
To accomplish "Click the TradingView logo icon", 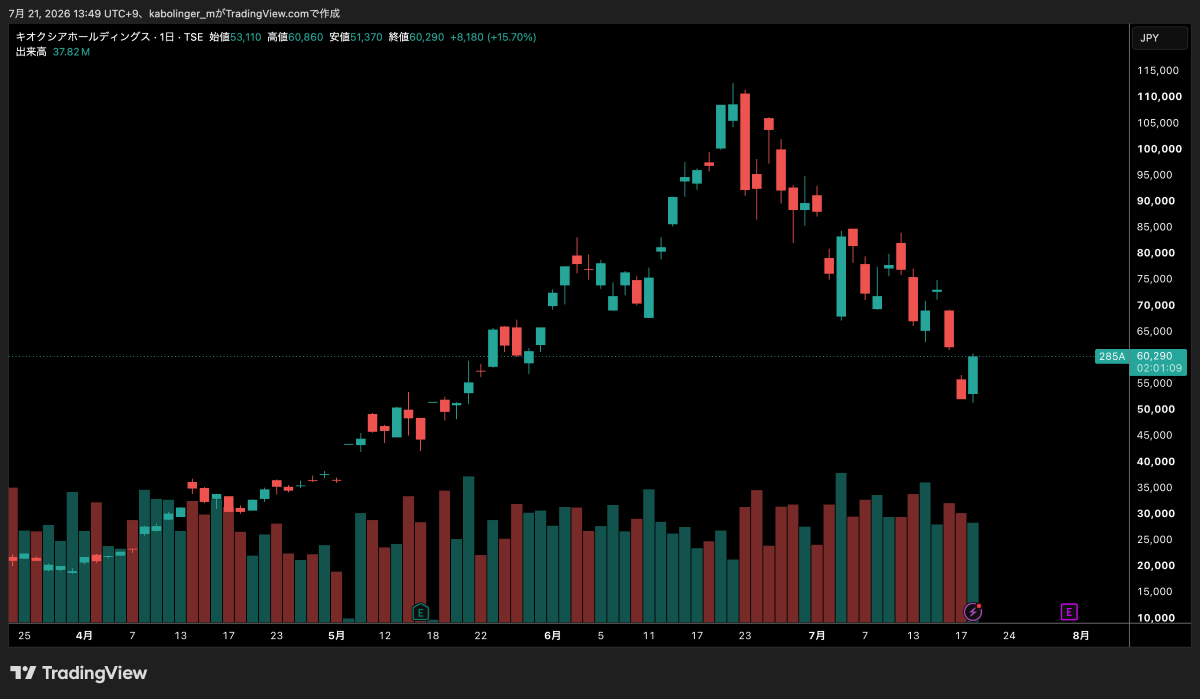I will coord(24,673).
